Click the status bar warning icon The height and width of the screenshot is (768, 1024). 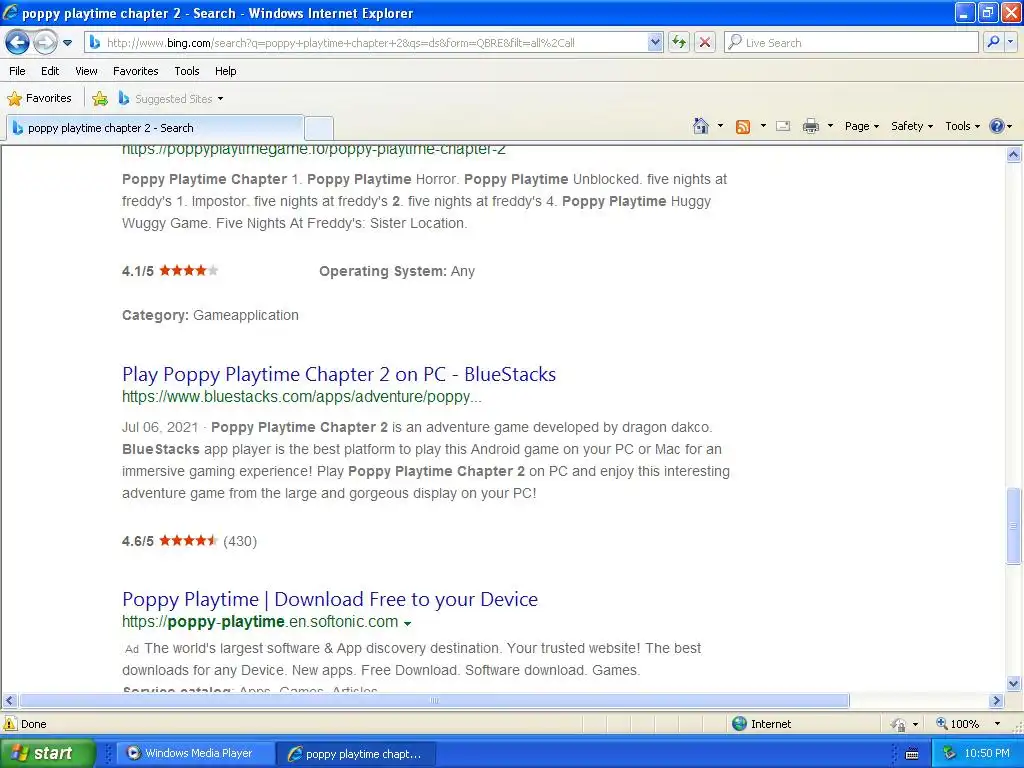[x=10, y=724]
